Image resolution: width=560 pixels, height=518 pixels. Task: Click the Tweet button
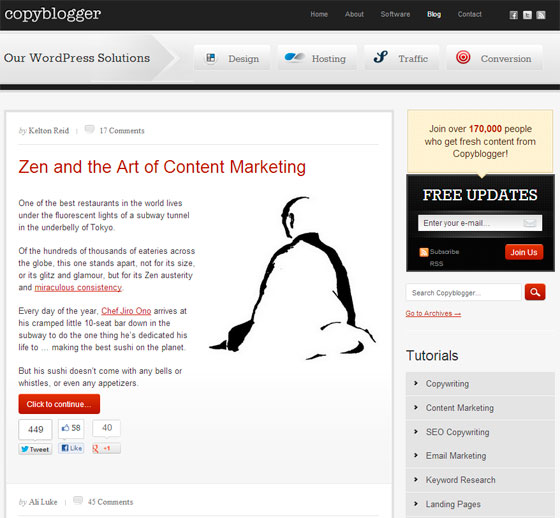(x=35, y=449)
